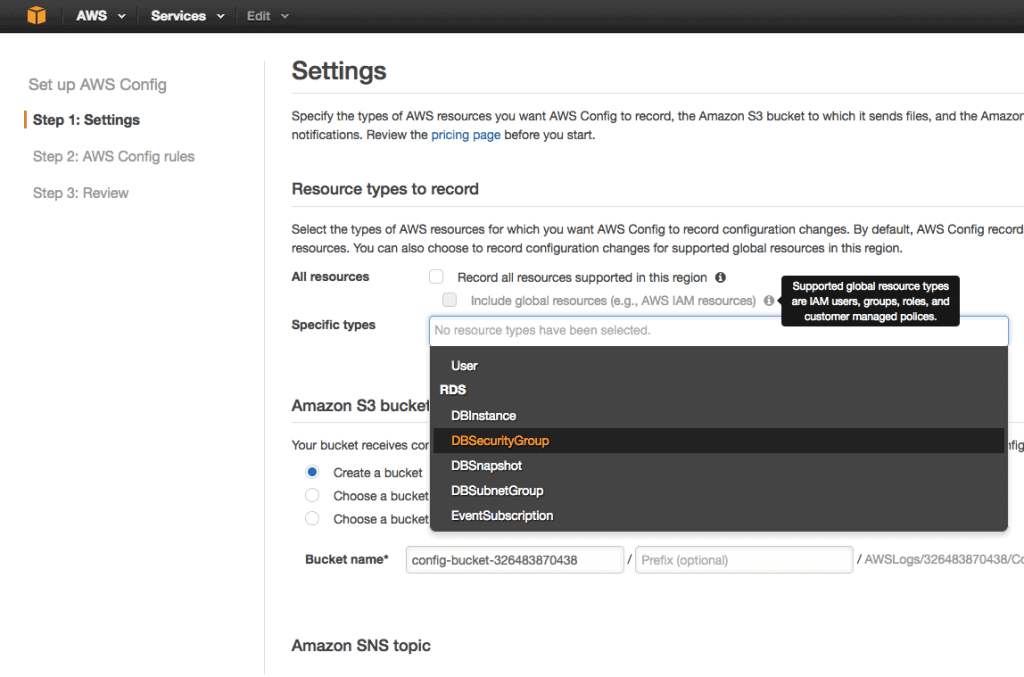Click info icon beside "Record all resources"

point(720,278)
